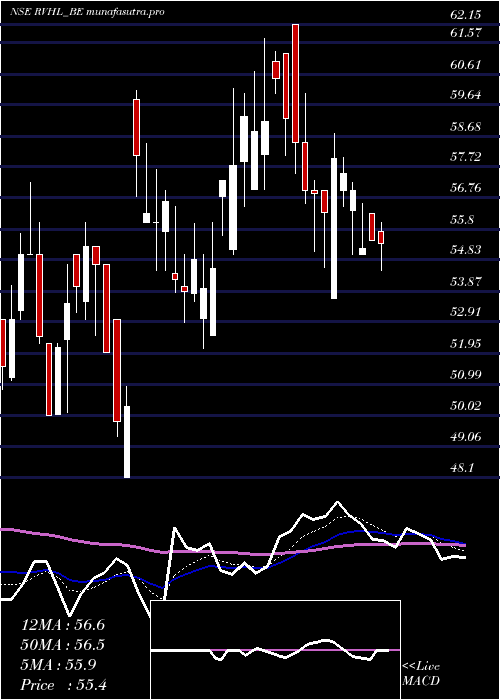Click the tallest red candle at the chart high

coord(295,83)
